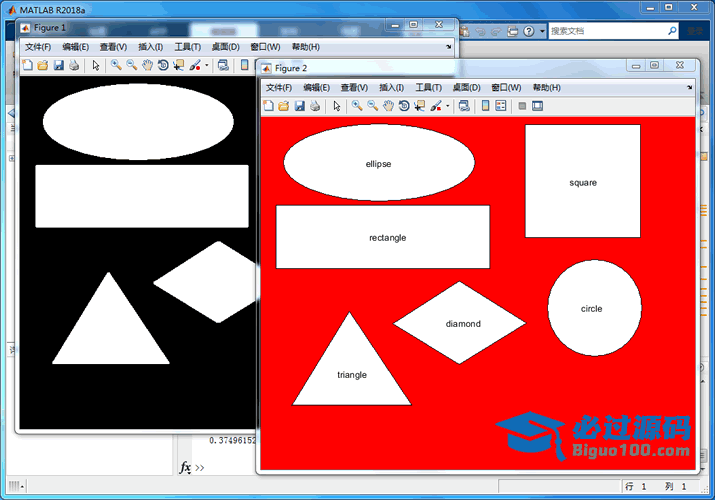The image size is (715, 500).
Task: Open 窗口(W) menu in Figure 1
Action: pos(265,47)
